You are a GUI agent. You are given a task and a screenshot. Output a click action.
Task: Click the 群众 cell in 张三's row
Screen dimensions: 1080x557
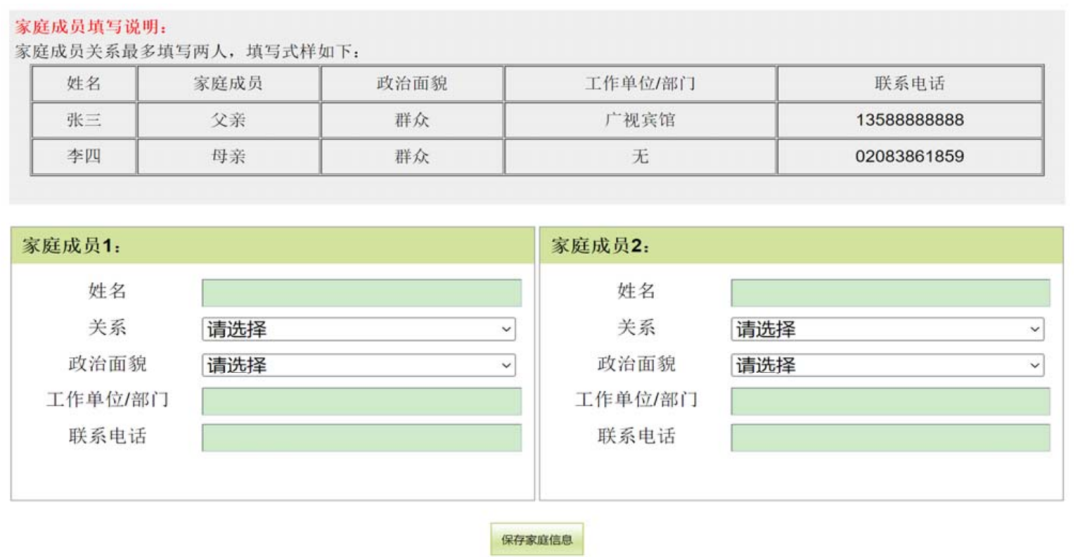point(412,120)
